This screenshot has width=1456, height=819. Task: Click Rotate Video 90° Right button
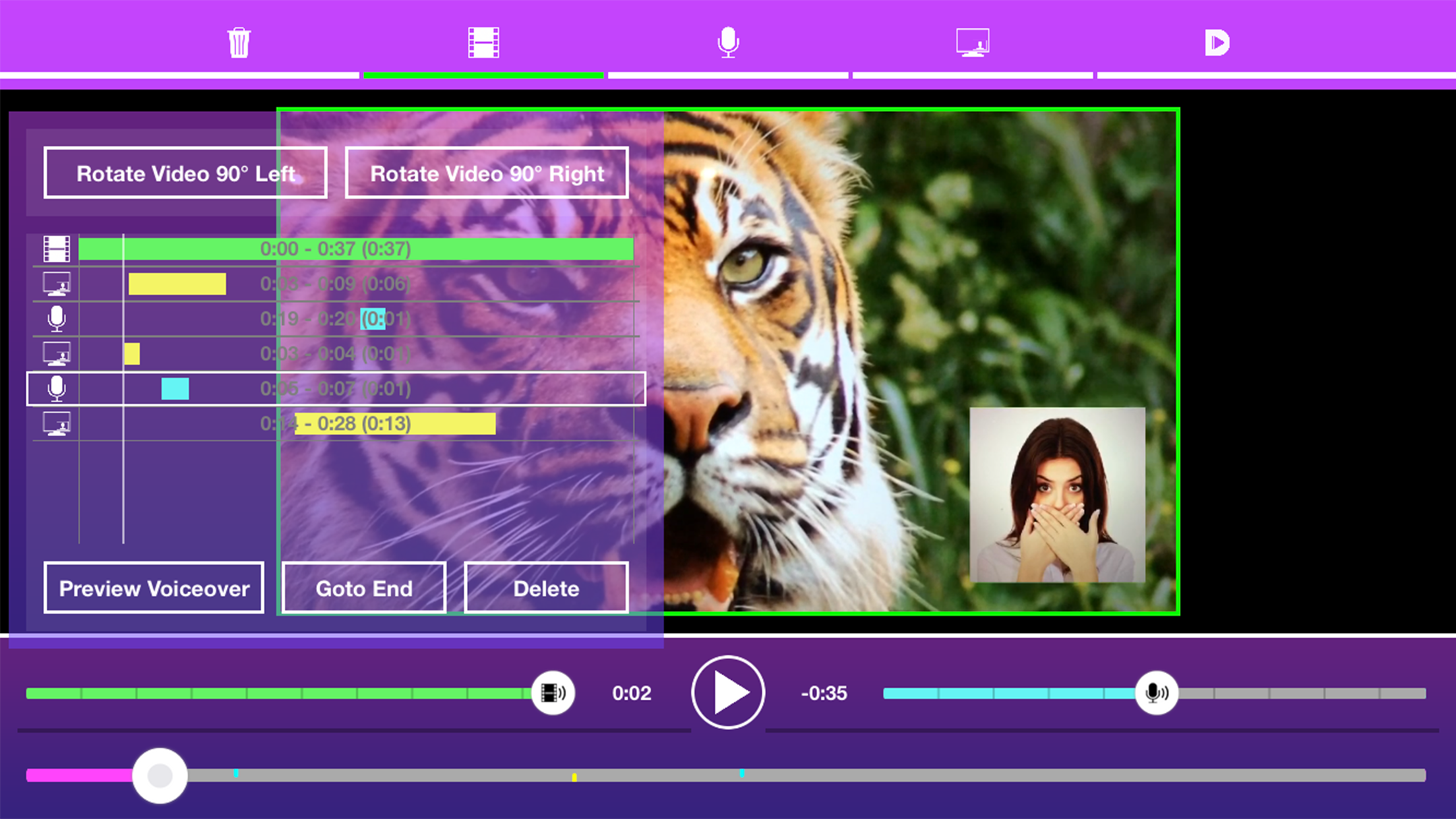pyautogui.click(x=487, y=173)
